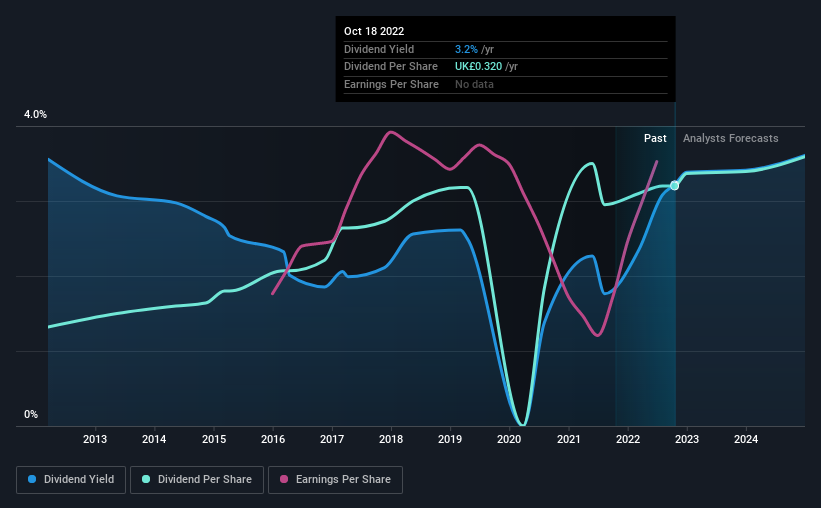
Task: Click the pink Earnings Per Share legend dot
Action: pyautogui.click(x=284, y=479)
